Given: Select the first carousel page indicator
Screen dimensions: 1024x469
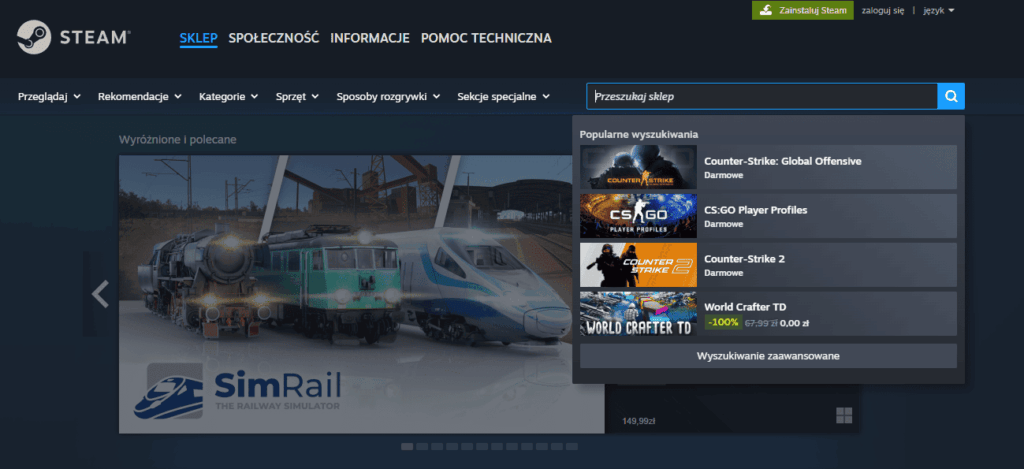Looking at the screenshot, I should [407, 446].
